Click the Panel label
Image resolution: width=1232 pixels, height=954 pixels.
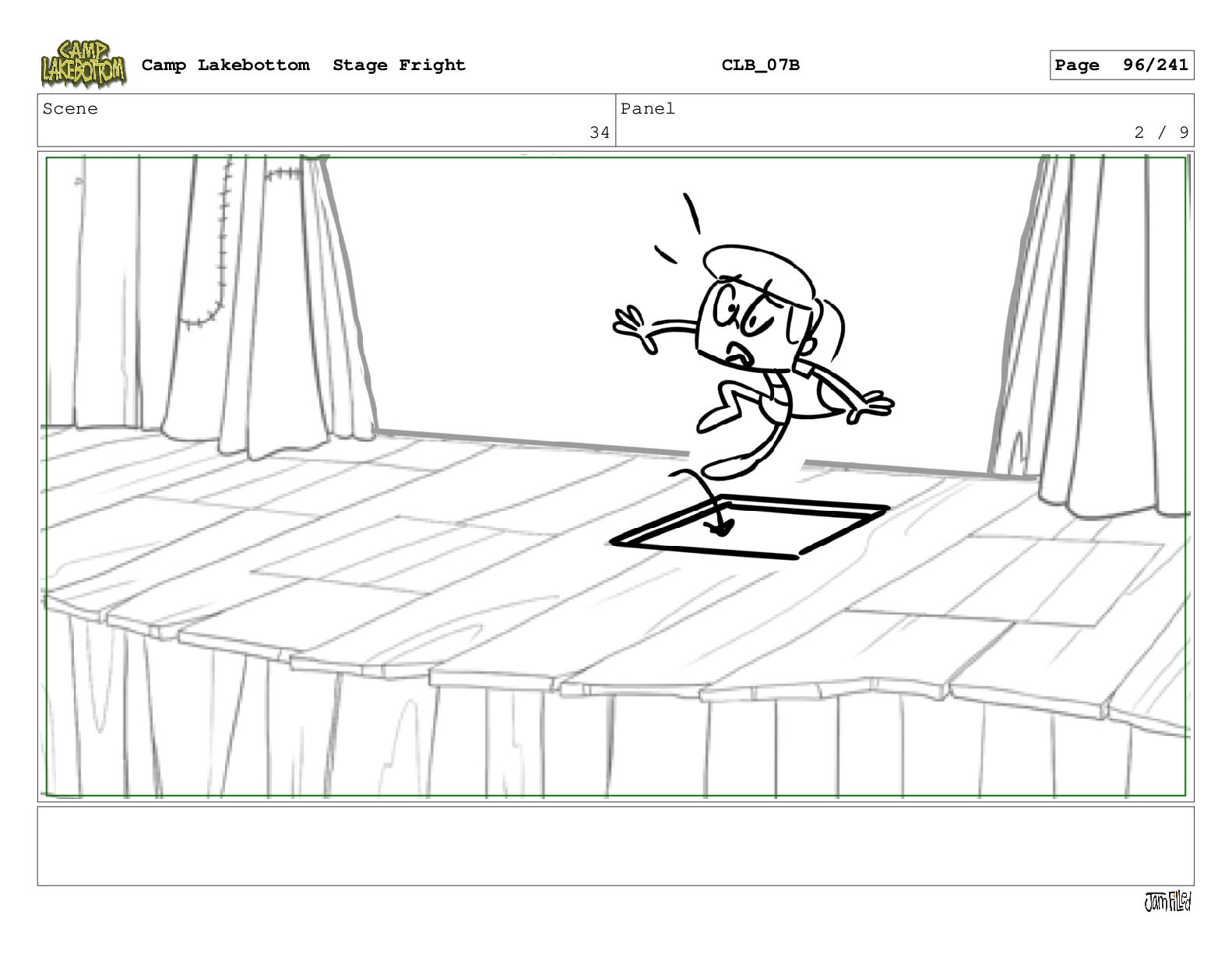[648, 109]
